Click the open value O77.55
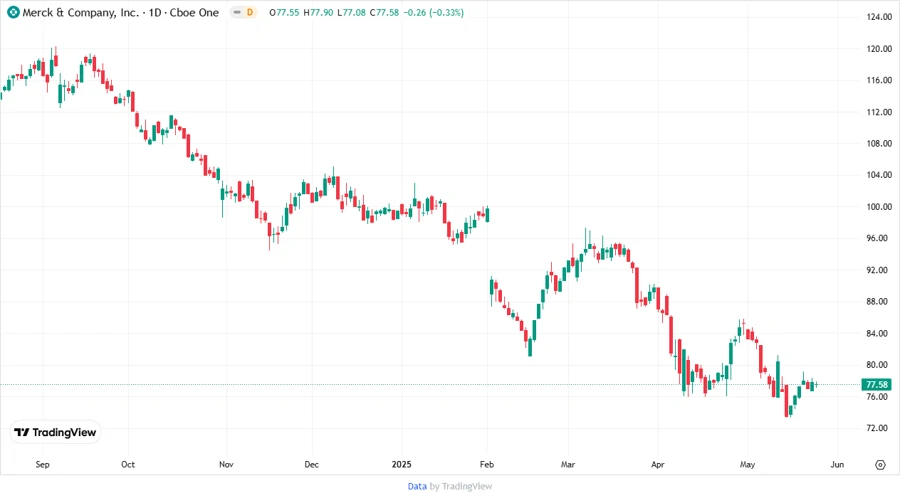This screenshot has height=498, width=900. [284, 13]
